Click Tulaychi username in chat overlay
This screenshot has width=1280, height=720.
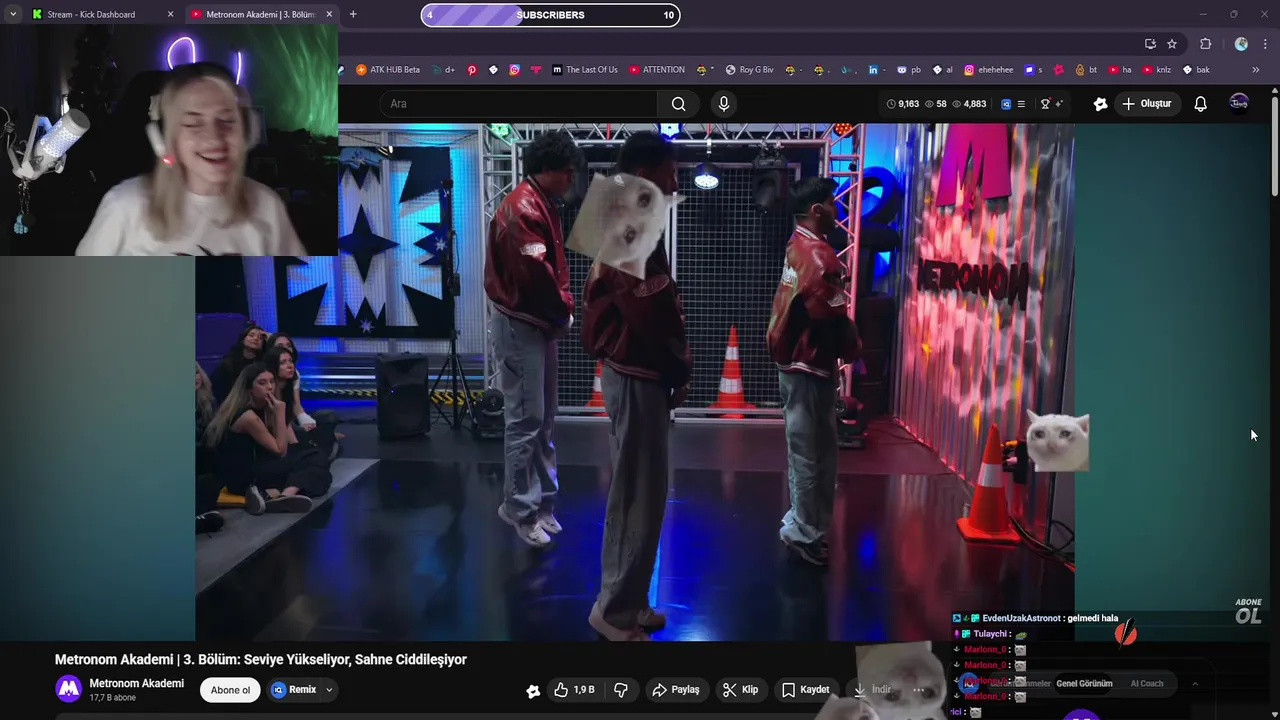click(x=990, y=634)
